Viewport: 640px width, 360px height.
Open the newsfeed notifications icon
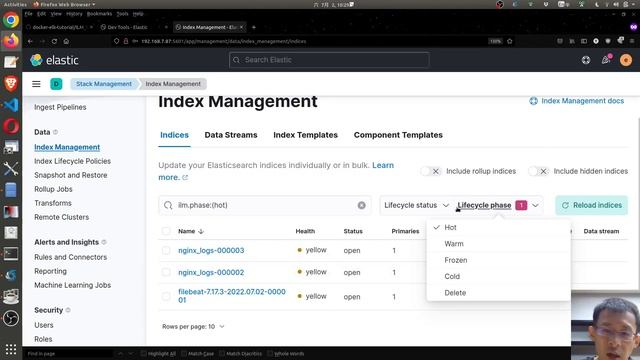coord(606,60)
